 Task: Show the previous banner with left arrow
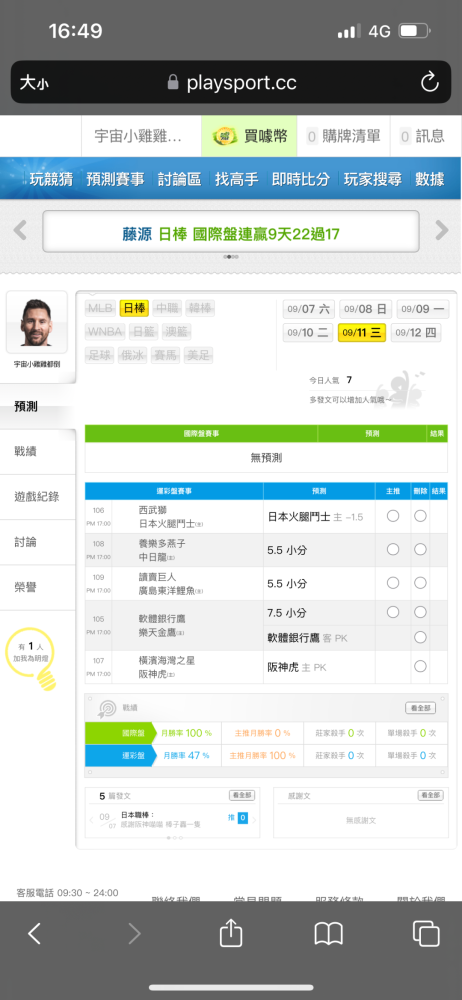(20, 230)
